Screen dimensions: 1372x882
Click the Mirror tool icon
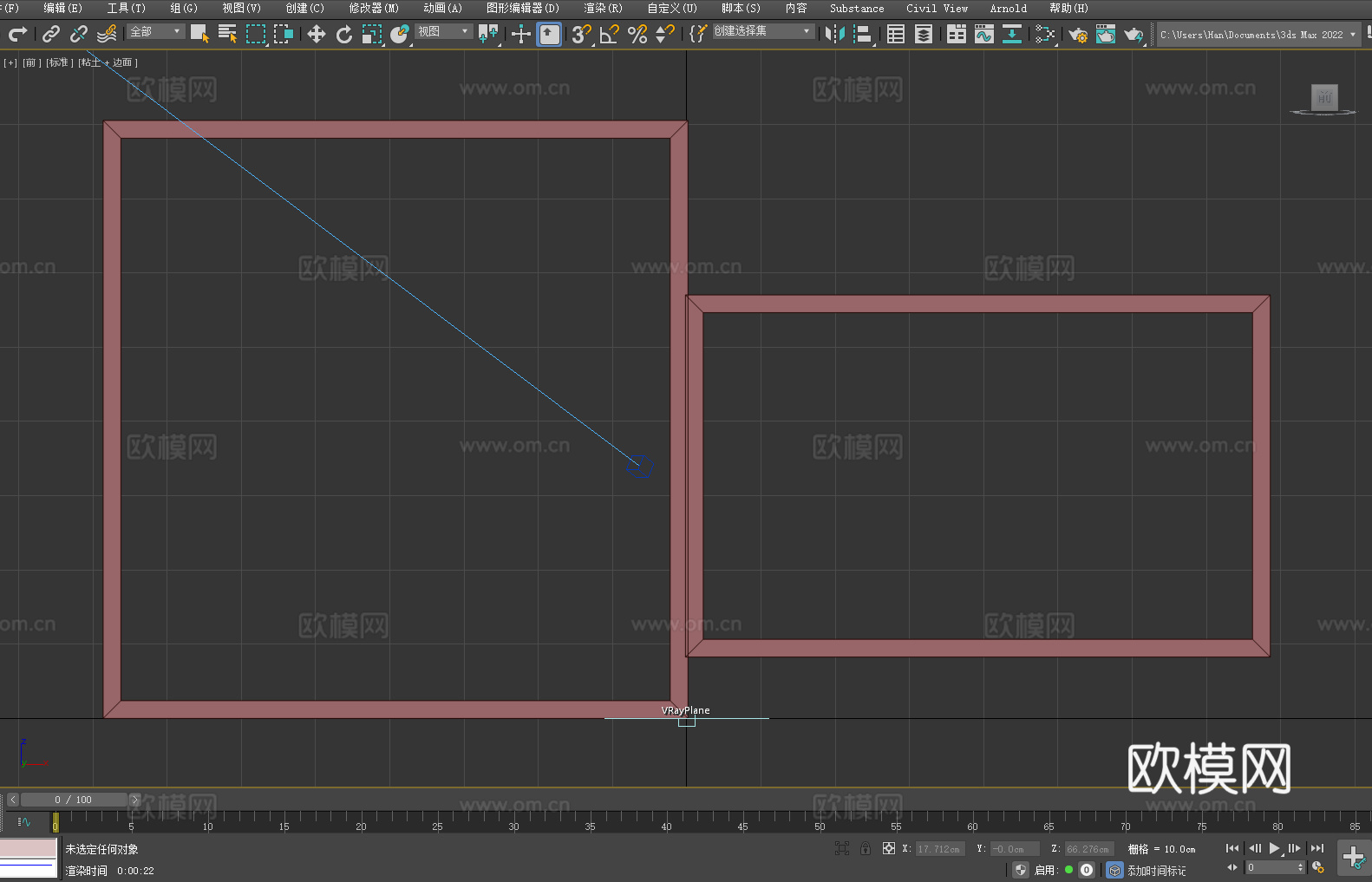click(x=835, y=34)
